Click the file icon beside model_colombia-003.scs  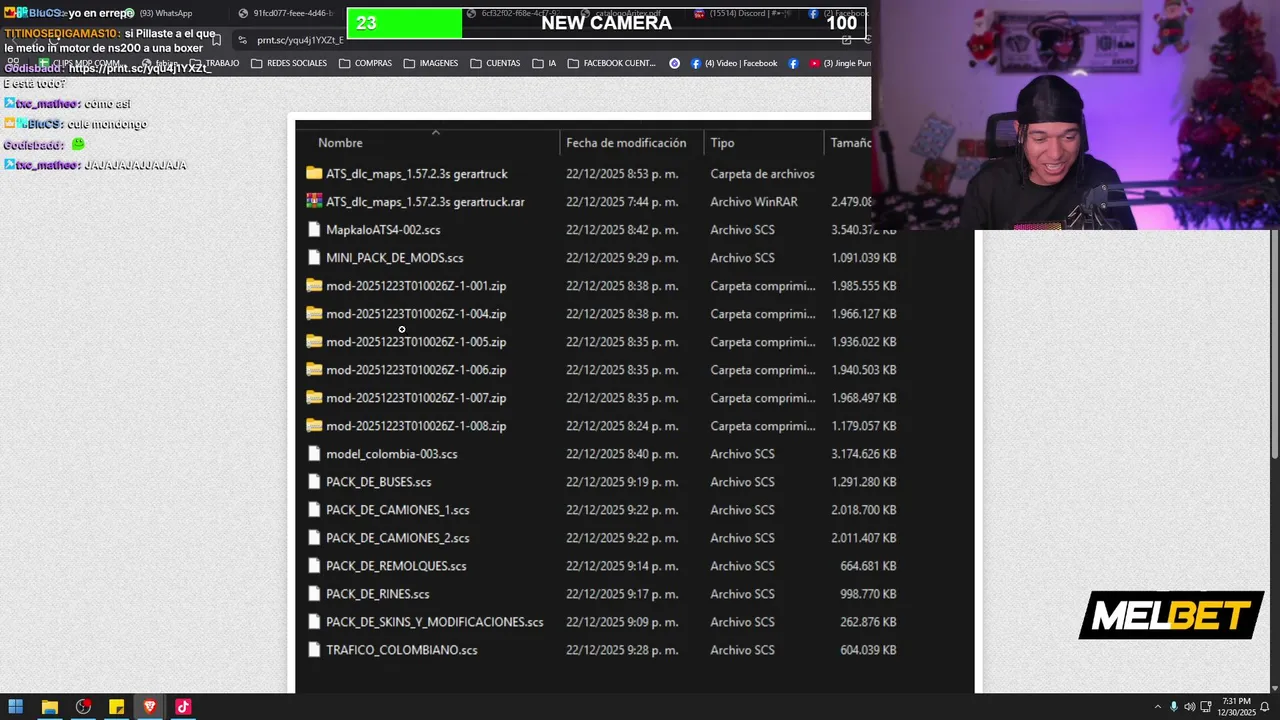[x=314, y=453]
